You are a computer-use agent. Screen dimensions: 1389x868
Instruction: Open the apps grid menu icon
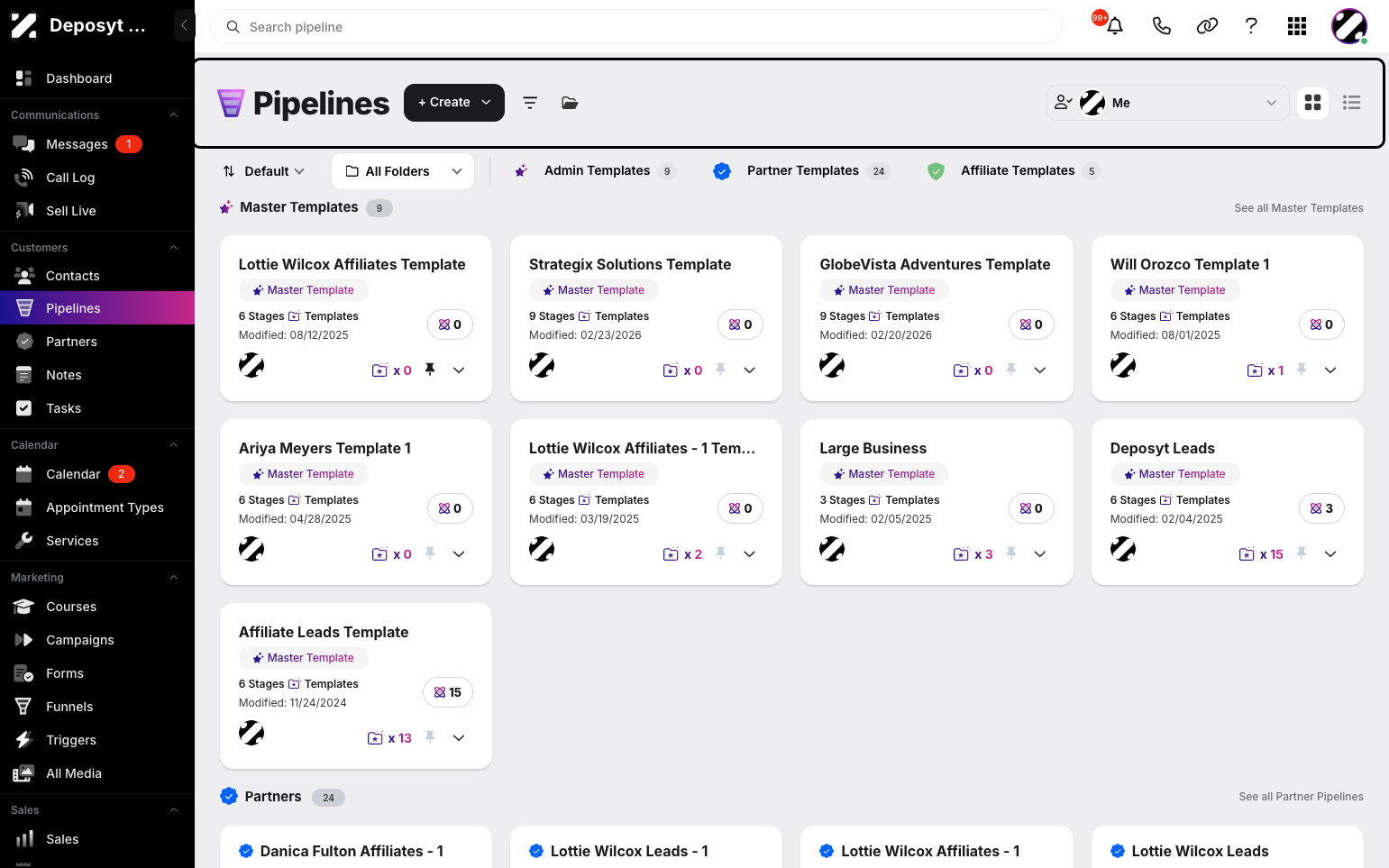pos(1297,26)
